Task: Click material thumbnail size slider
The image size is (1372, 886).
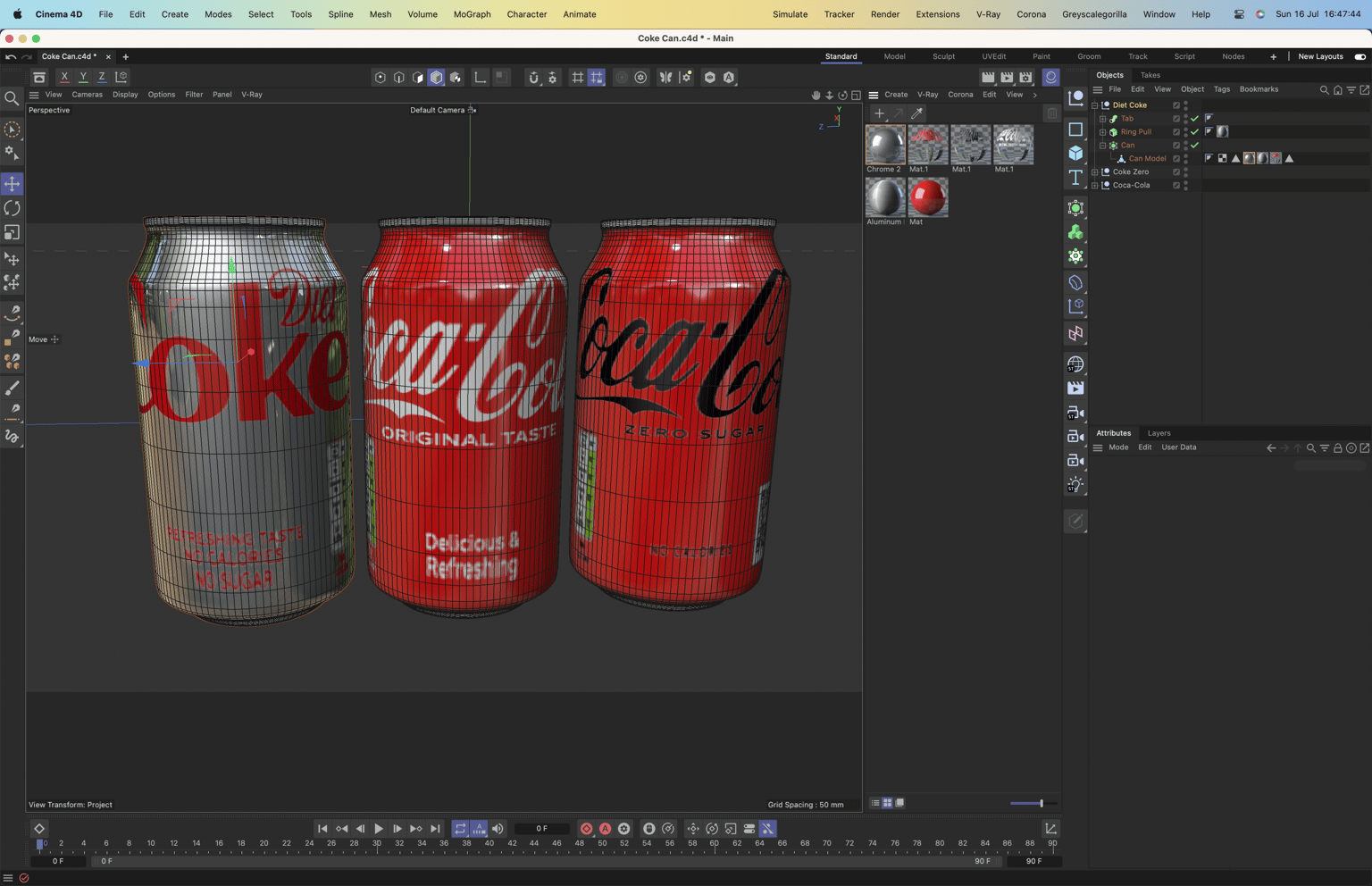Action: pos(1033,803)
